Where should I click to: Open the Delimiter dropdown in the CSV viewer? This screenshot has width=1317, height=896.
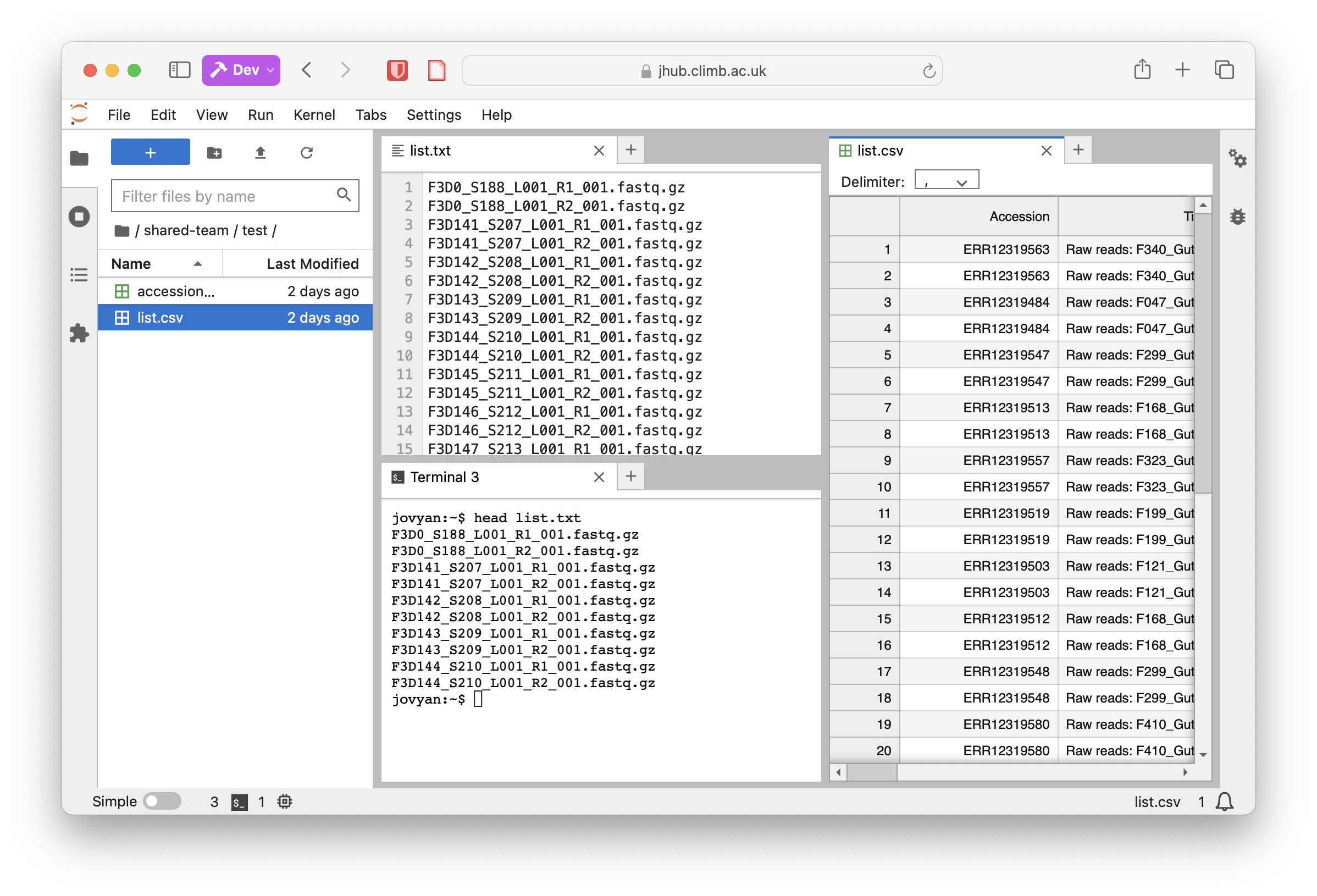coord(945,180)
